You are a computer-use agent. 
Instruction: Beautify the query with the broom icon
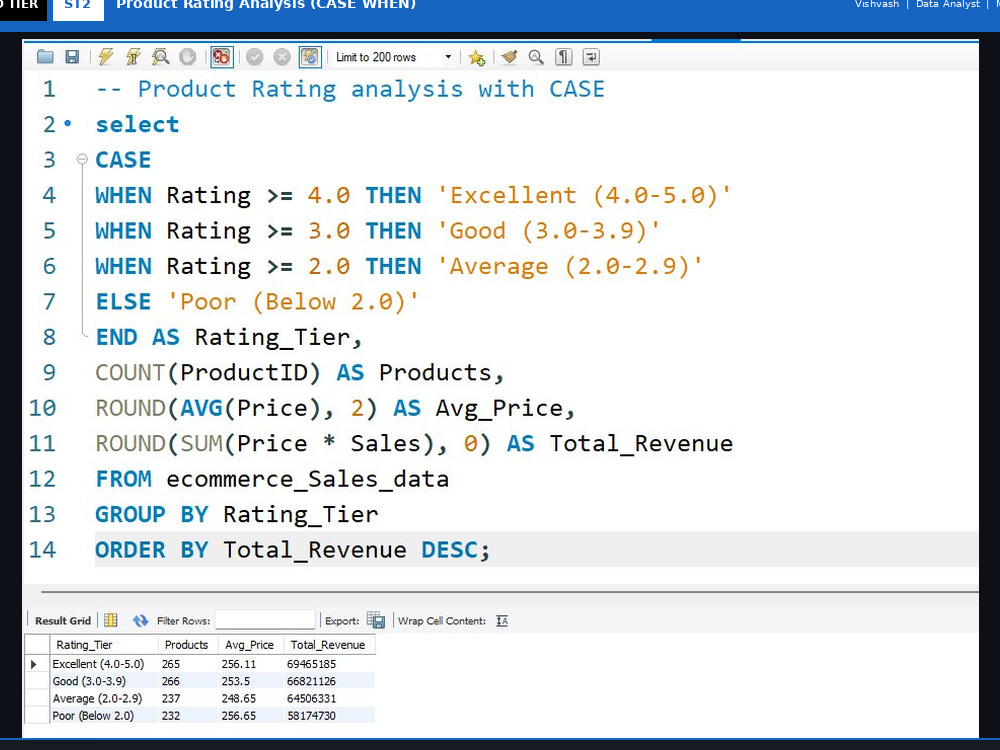509,57
